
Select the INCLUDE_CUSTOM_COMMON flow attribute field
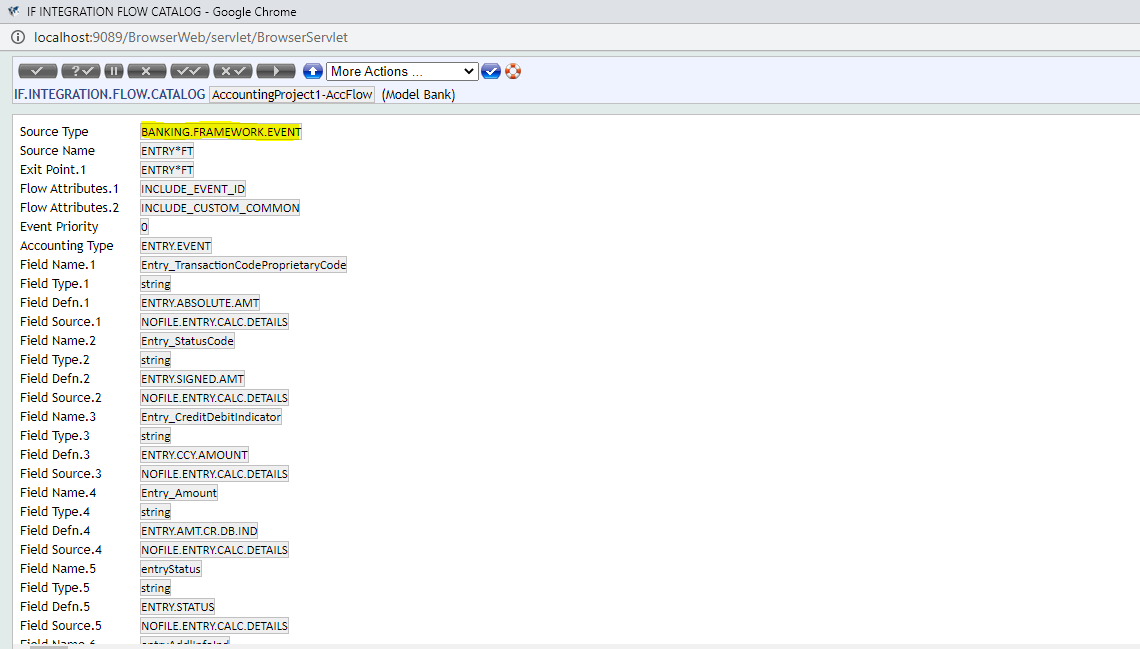pos(220,208)
